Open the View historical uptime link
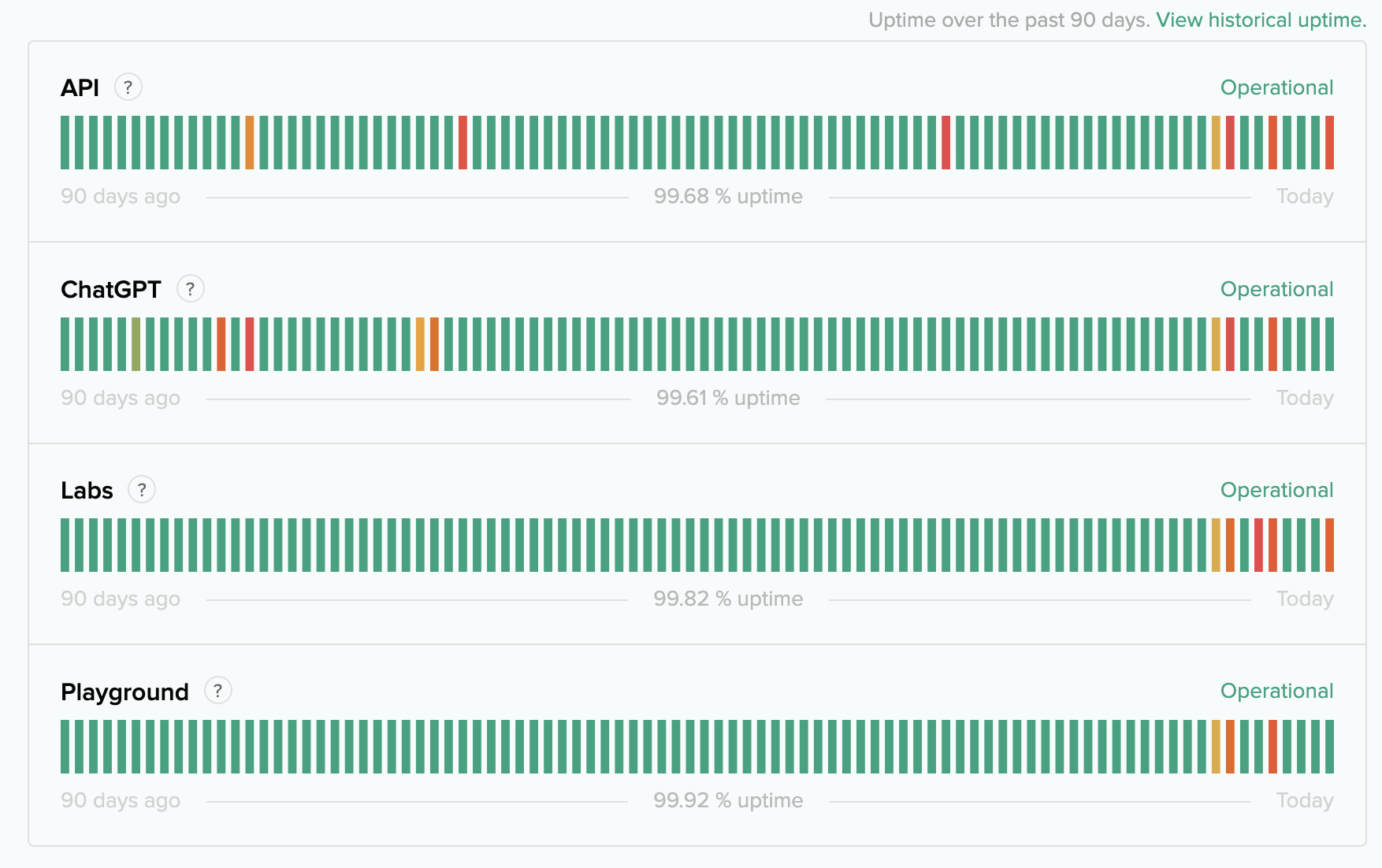 tap(1261, 20)
